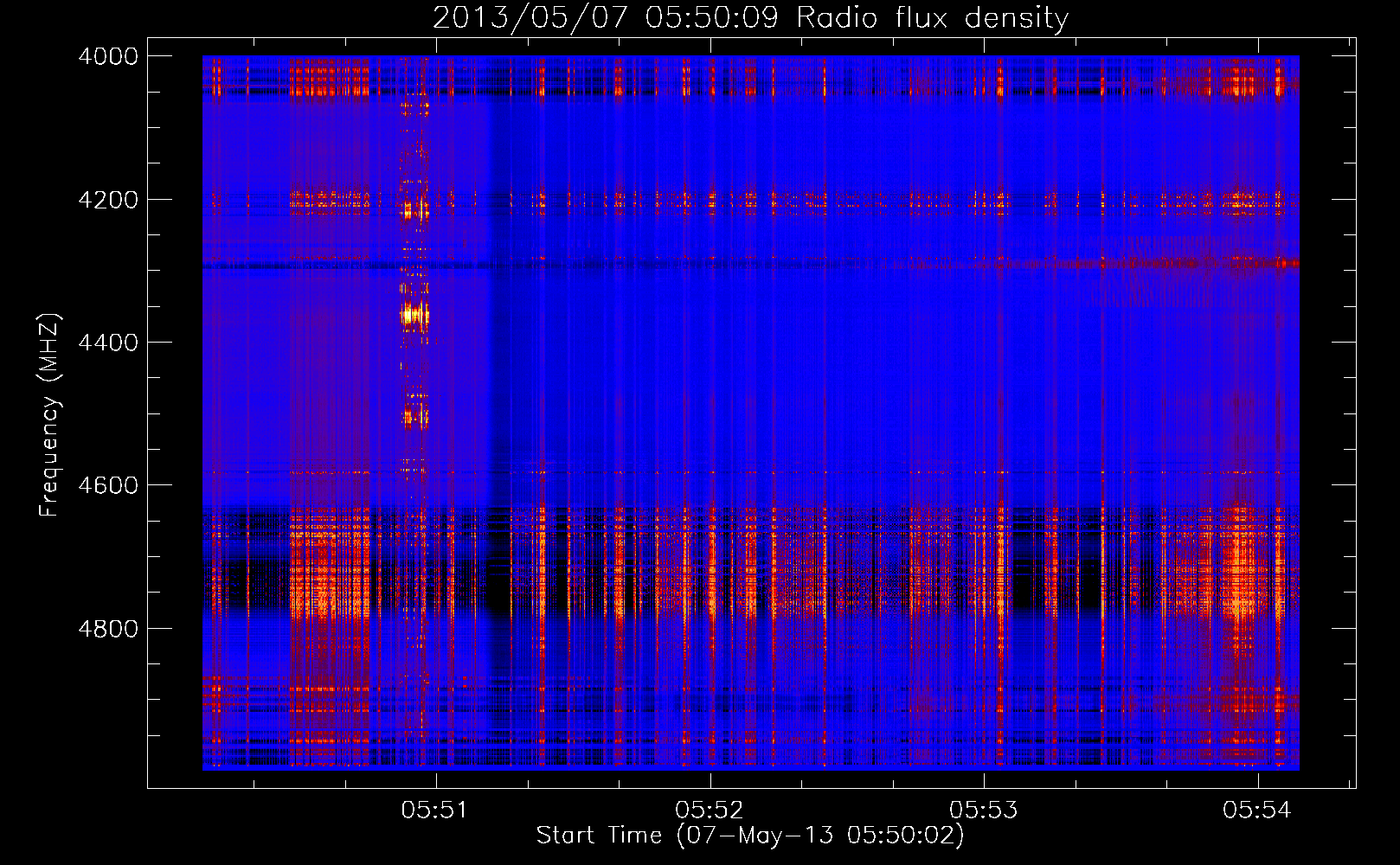The width and height of the screenshot is (1400, 865).
Task: Click the 05:51 time tick label
Action: tap(434, 810)
